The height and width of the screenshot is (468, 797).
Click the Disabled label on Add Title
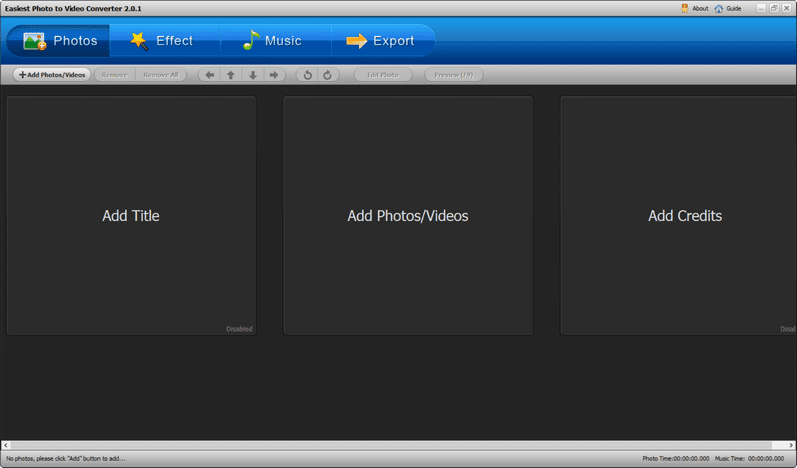pyautogui.click(x=239, y=329)
